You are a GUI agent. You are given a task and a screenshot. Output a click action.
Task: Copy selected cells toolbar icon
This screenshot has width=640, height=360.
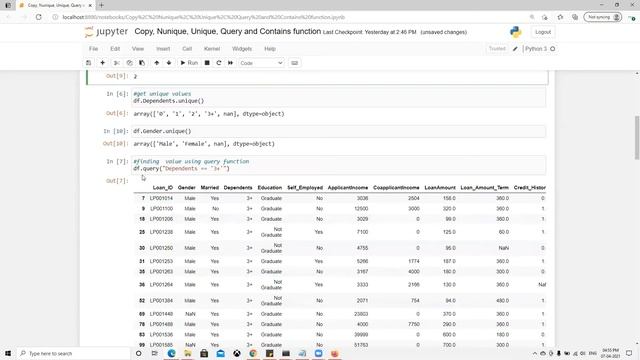[x=129, y=63]
